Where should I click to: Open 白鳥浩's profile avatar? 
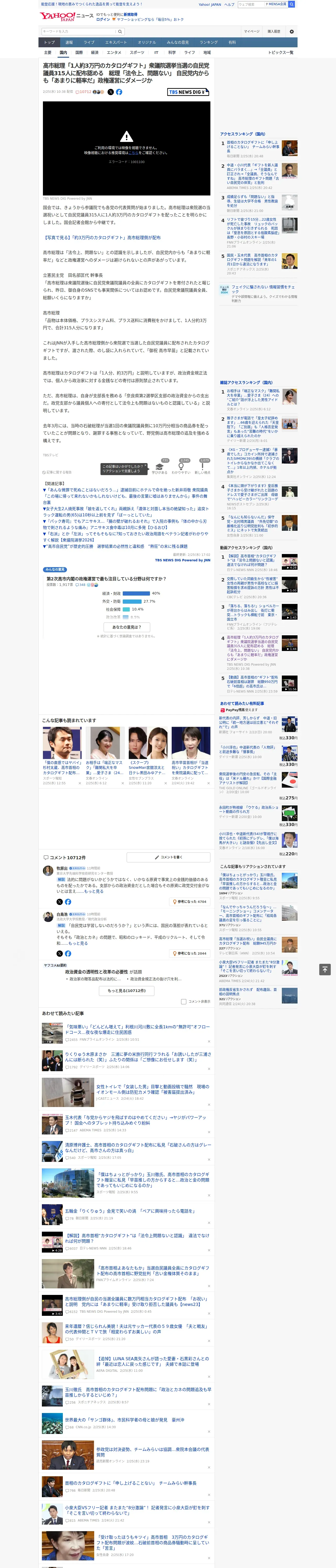coord(48,917)
